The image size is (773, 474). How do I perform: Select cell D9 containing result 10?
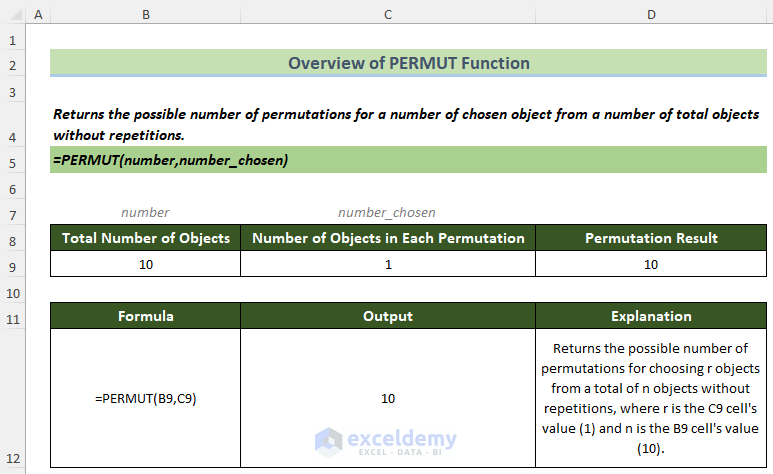point(651,264)
